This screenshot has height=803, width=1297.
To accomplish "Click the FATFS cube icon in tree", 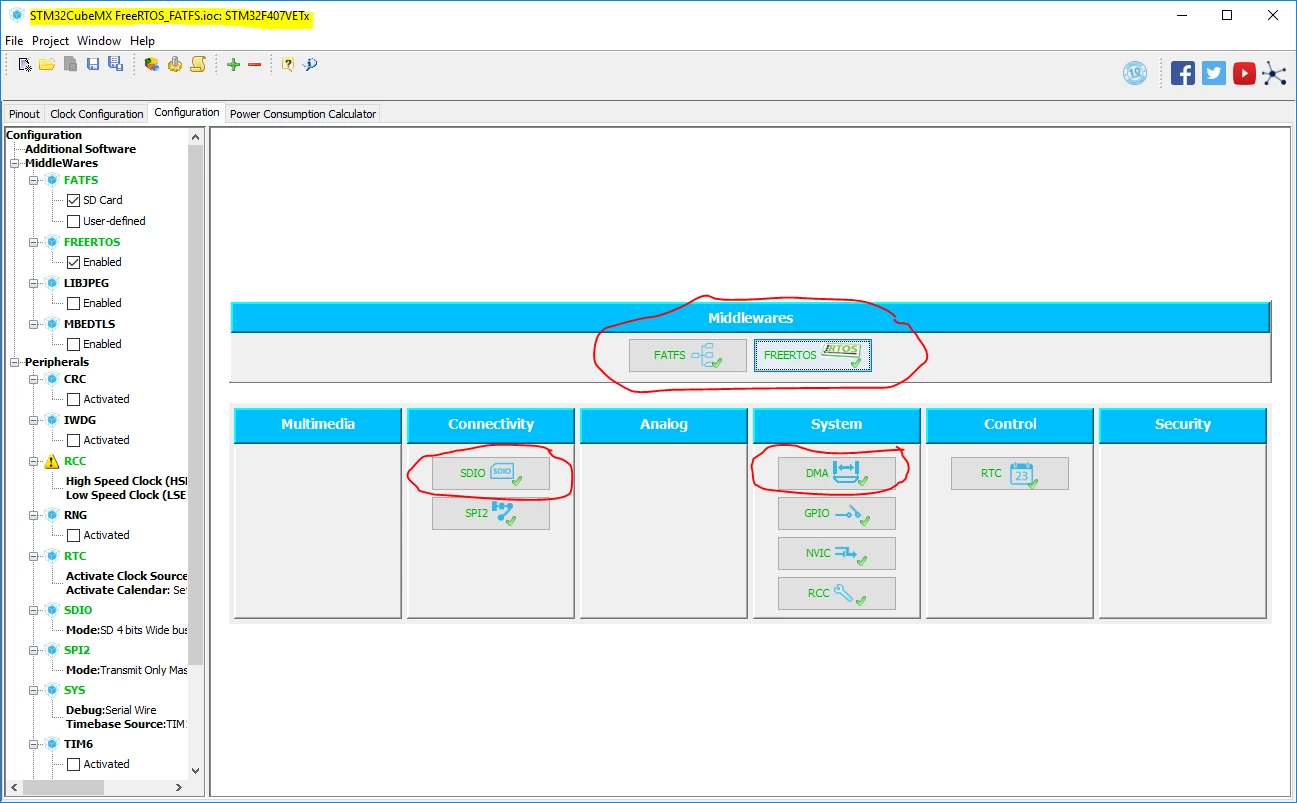I will (52, 180).
